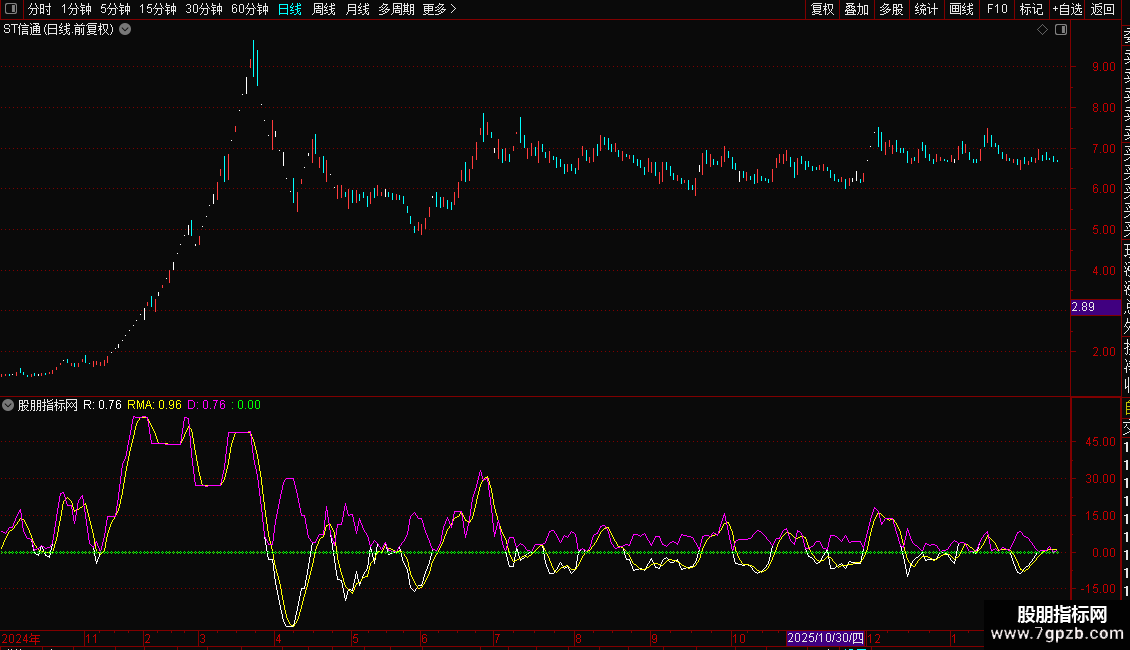
Task: Click the diamond icon in chart corner
Action: point(1042,30)
